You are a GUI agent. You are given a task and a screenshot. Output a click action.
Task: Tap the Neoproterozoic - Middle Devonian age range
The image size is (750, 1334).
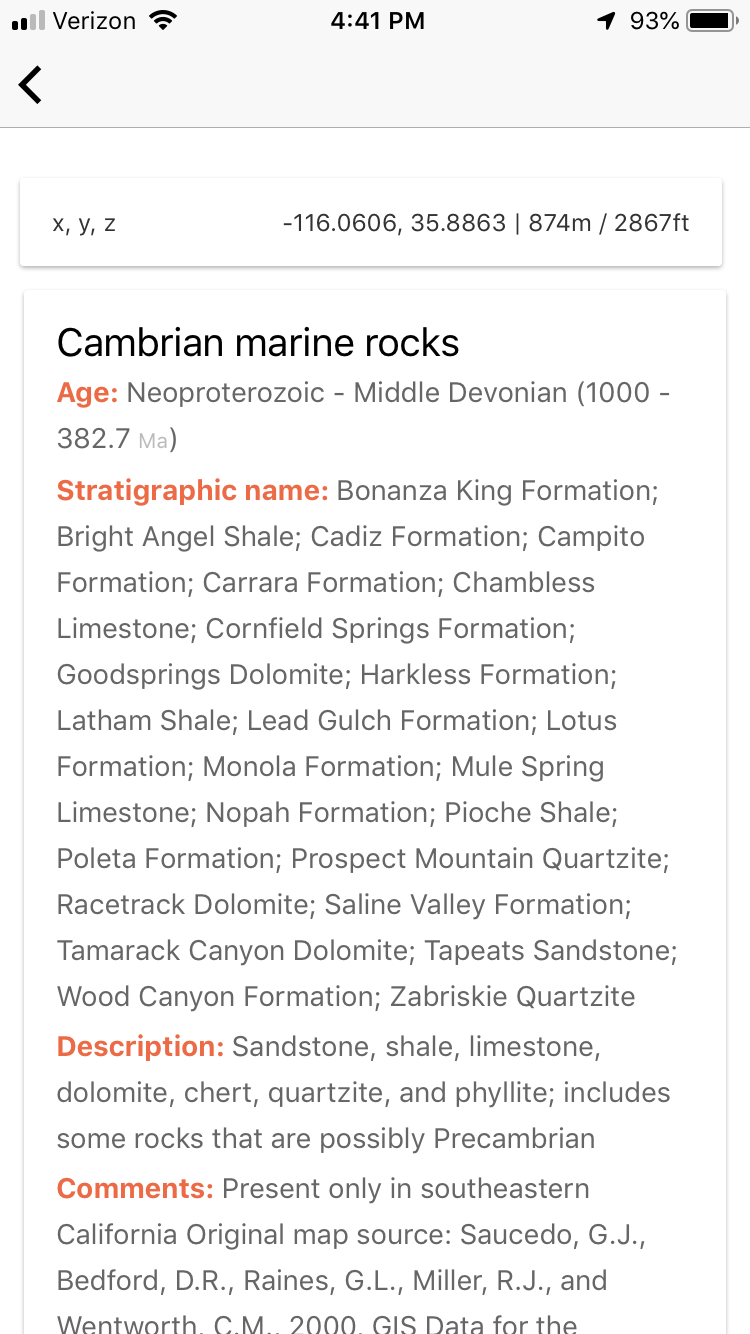(347, 392)
